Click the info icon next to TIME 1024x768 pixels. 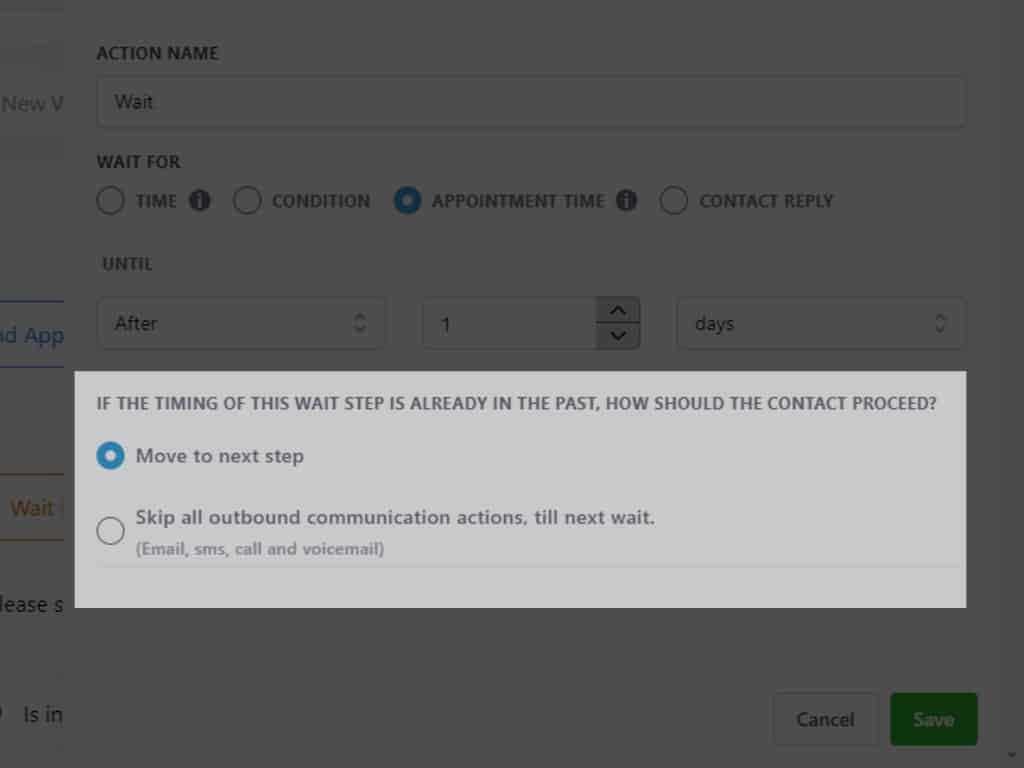click(200, 201)
